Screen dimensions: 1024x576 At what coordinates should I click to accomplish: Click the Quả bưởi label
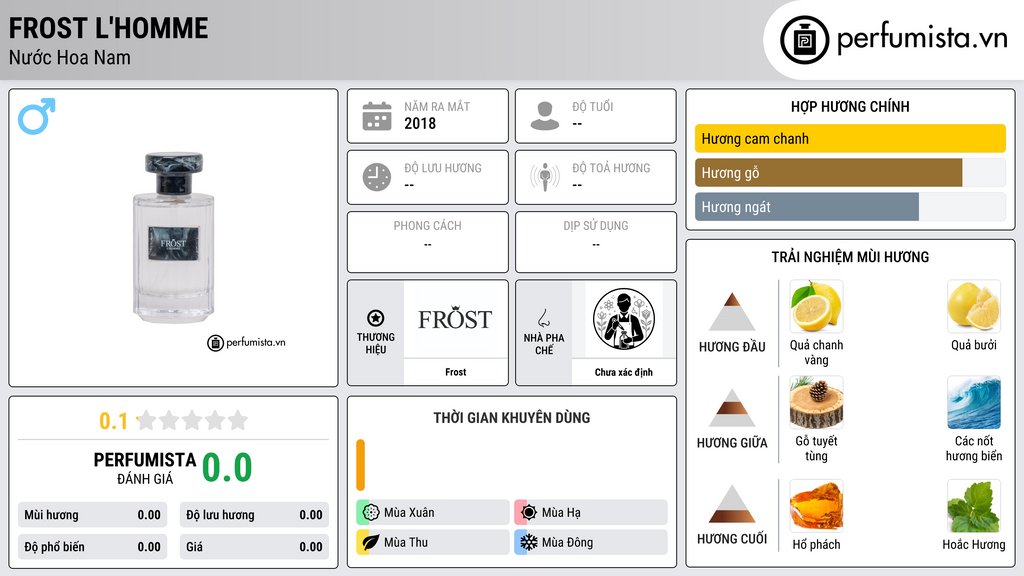point(974,345)
